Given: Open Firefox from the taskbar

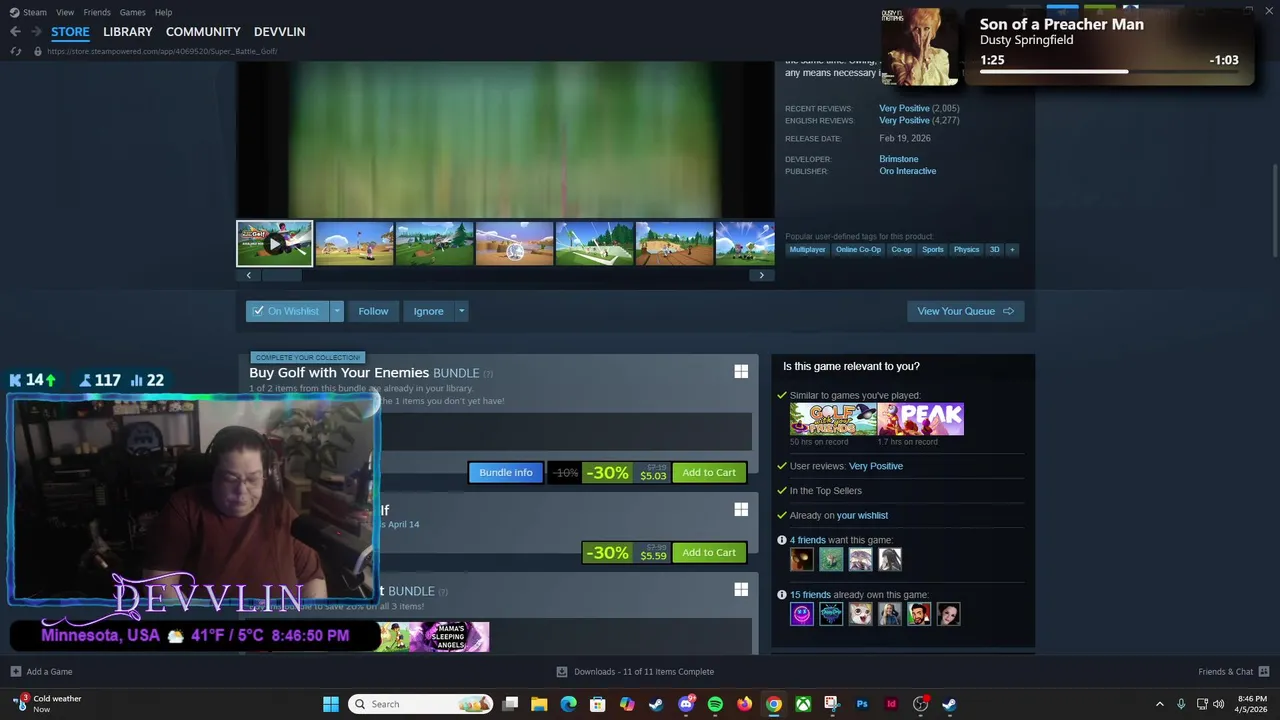Looking at the screenshot, I should click(x=744, y=704).
